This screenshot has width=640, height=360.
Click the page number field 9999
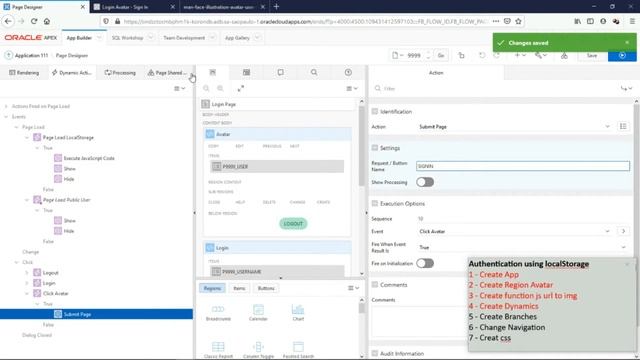click(414, 56)
